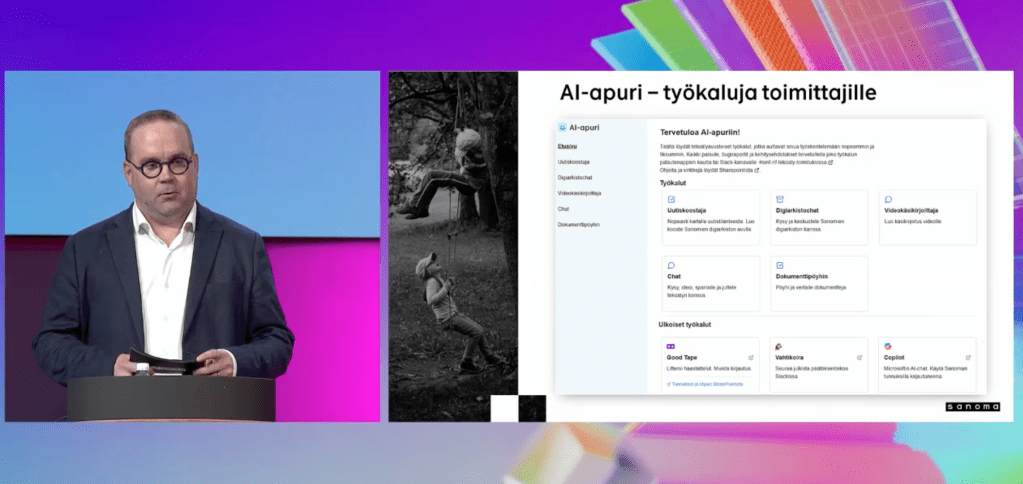Open Uutiskoostaja from the sidebar menu
Image resolution: width=1023 pixels, height=484 pixels.
pos(573,162)
